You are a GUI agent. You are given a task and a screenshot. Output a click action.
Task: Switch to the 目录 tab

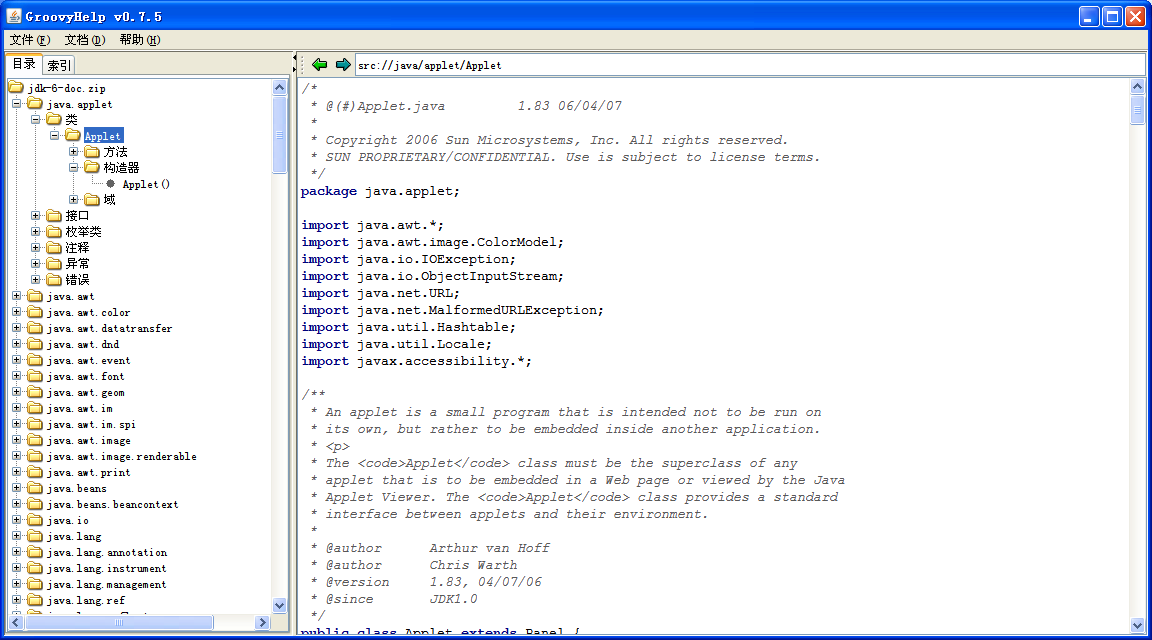(24, 64)
